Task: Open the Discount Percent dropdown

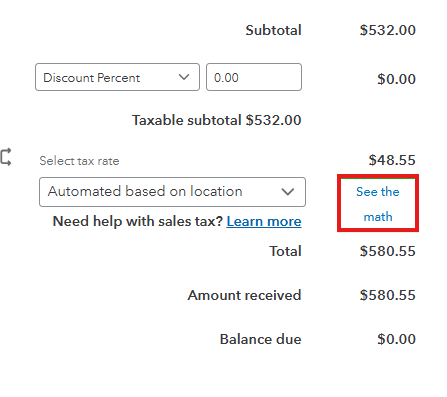Action: click(117, 77)
